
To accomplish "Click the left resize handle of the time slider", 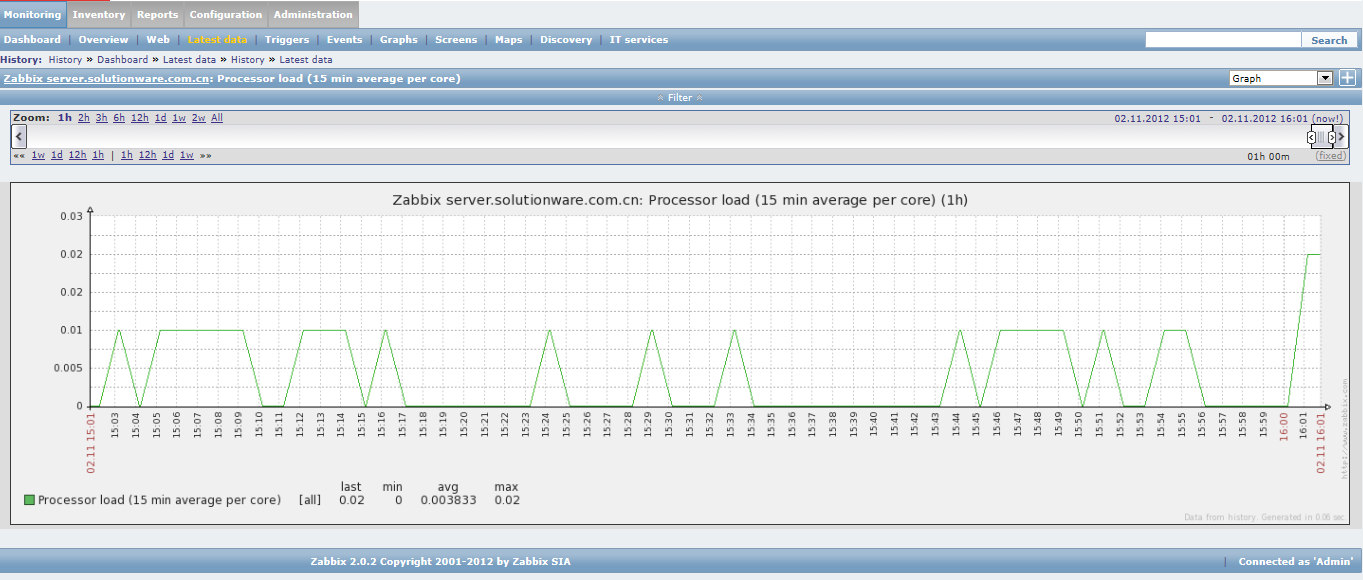I will click(1311, 137).
